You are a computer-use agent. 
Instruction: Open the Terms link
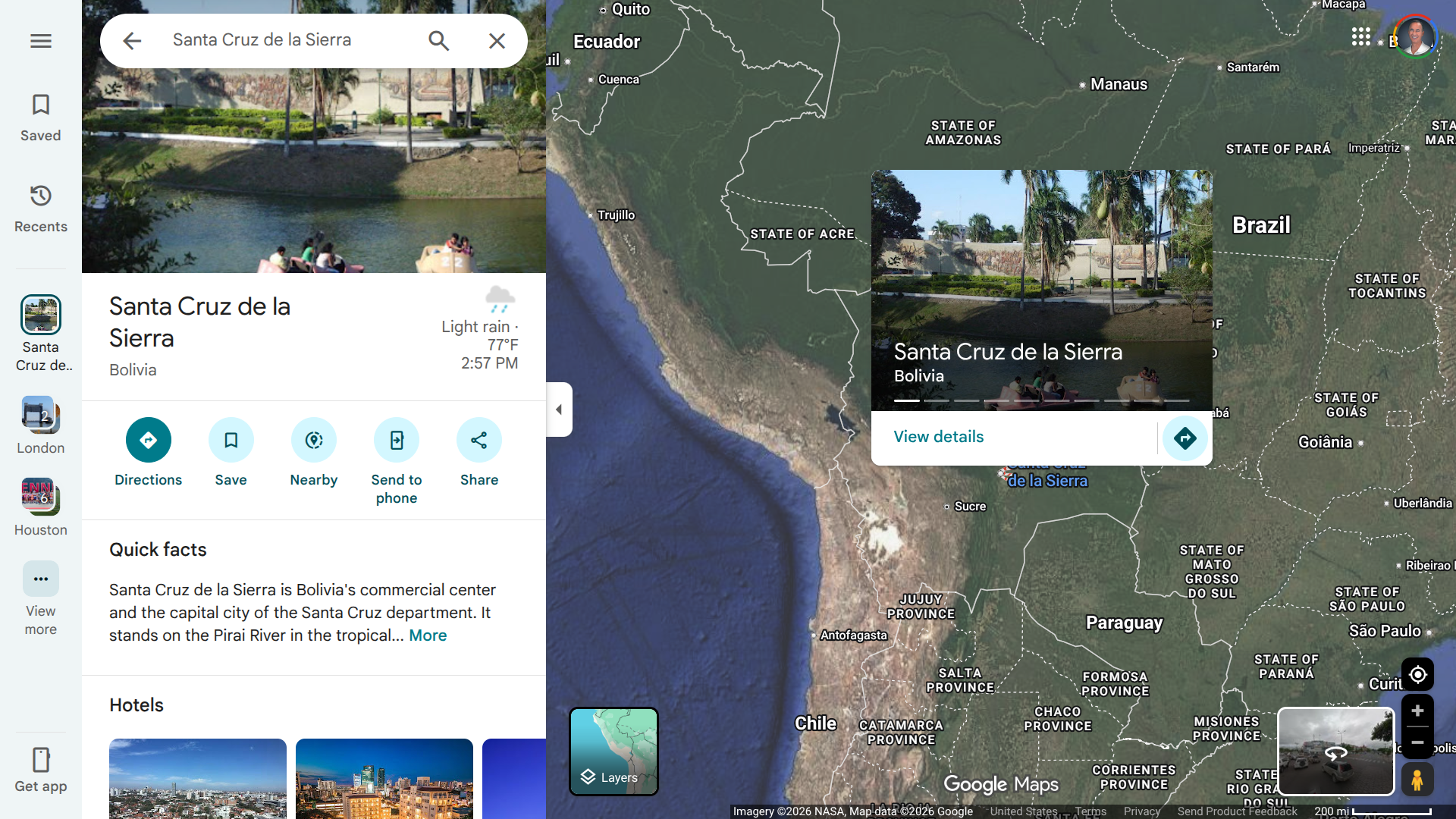point(1090,811)
